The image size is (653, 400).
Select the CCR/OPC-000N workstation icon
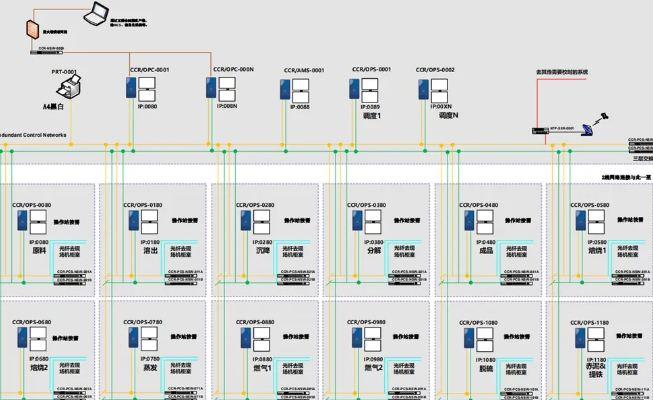(x=221, y=89)
